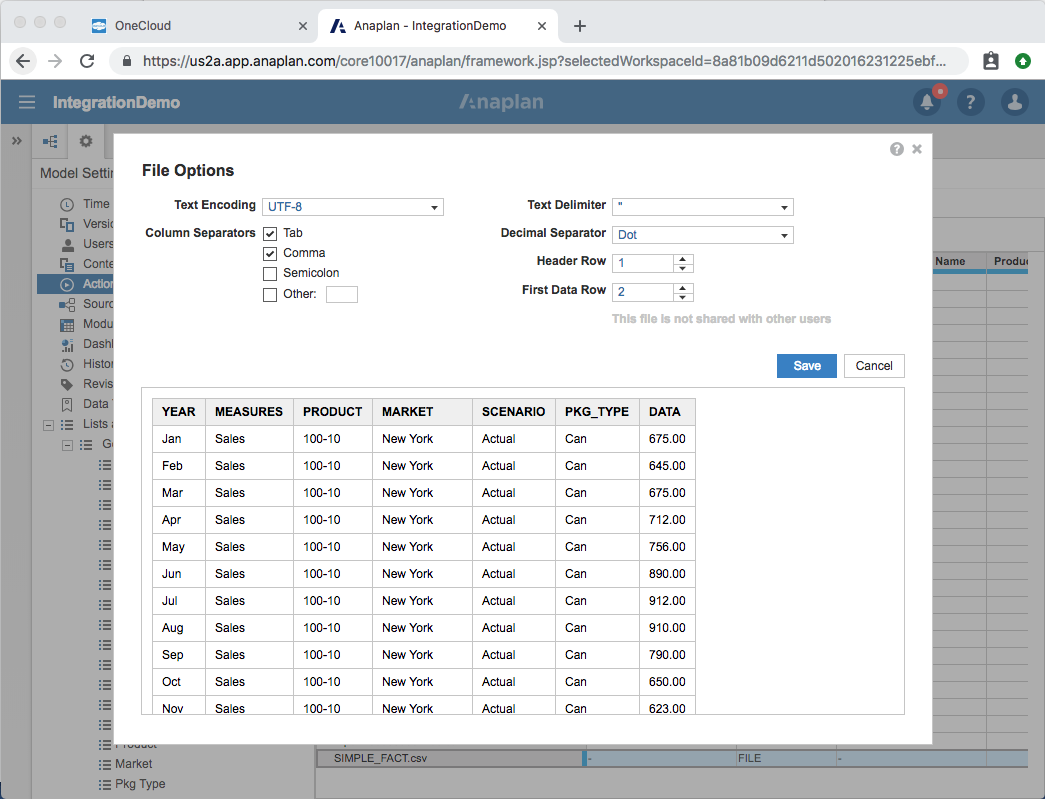Select the SIMPLE_FACT.csv row
The width and height of the screenshot is (1045, 799).
pyautogui.click(x=671, y=758)
